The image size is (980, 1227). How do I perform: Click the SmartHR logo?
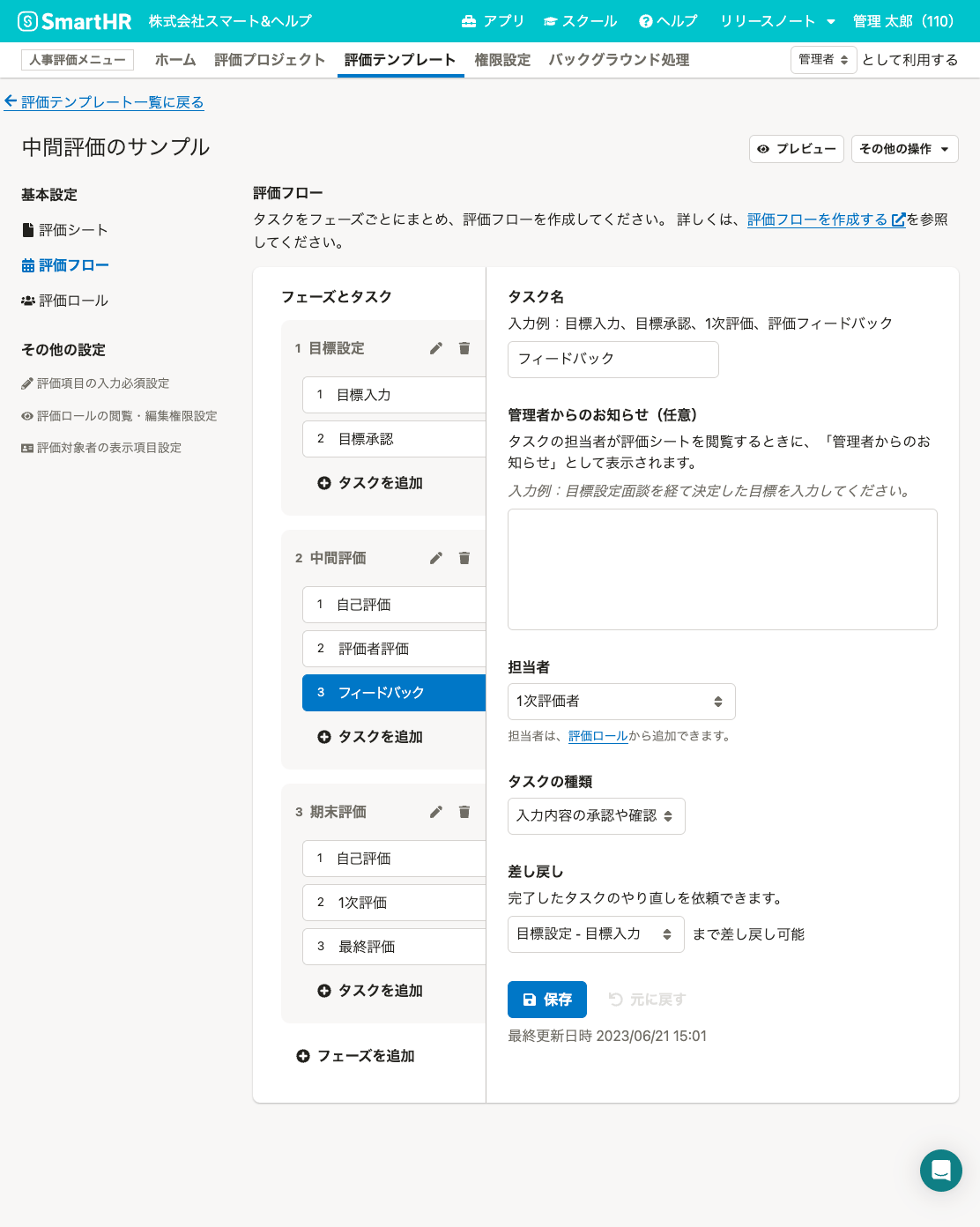75,21
